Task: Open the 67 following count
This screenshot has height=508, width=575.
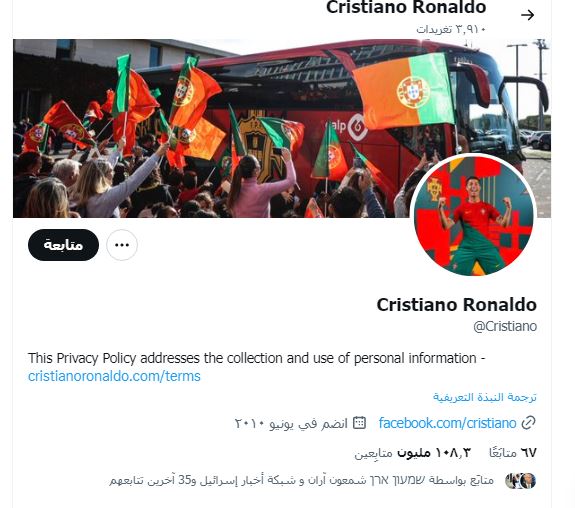Action: point(513,453)
